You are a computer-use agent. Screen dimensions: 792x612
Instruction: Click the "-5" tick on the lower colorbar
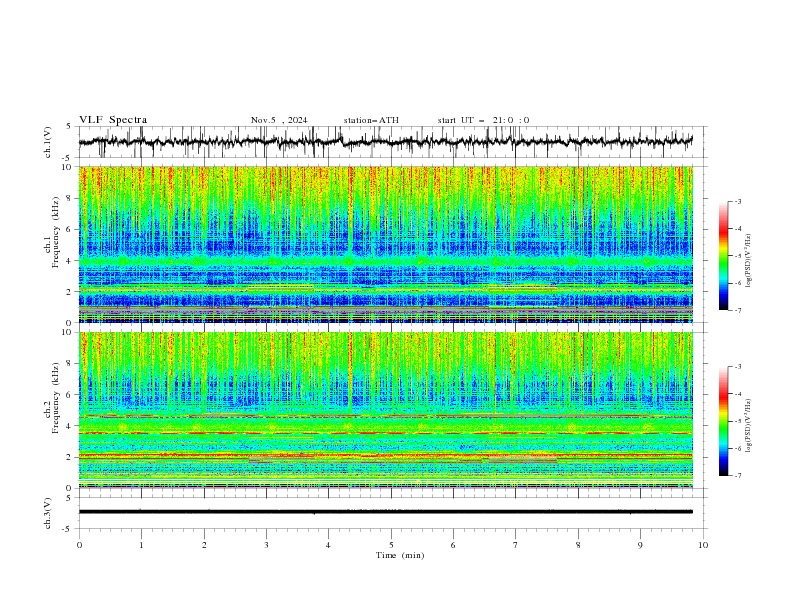coord(737,421)
